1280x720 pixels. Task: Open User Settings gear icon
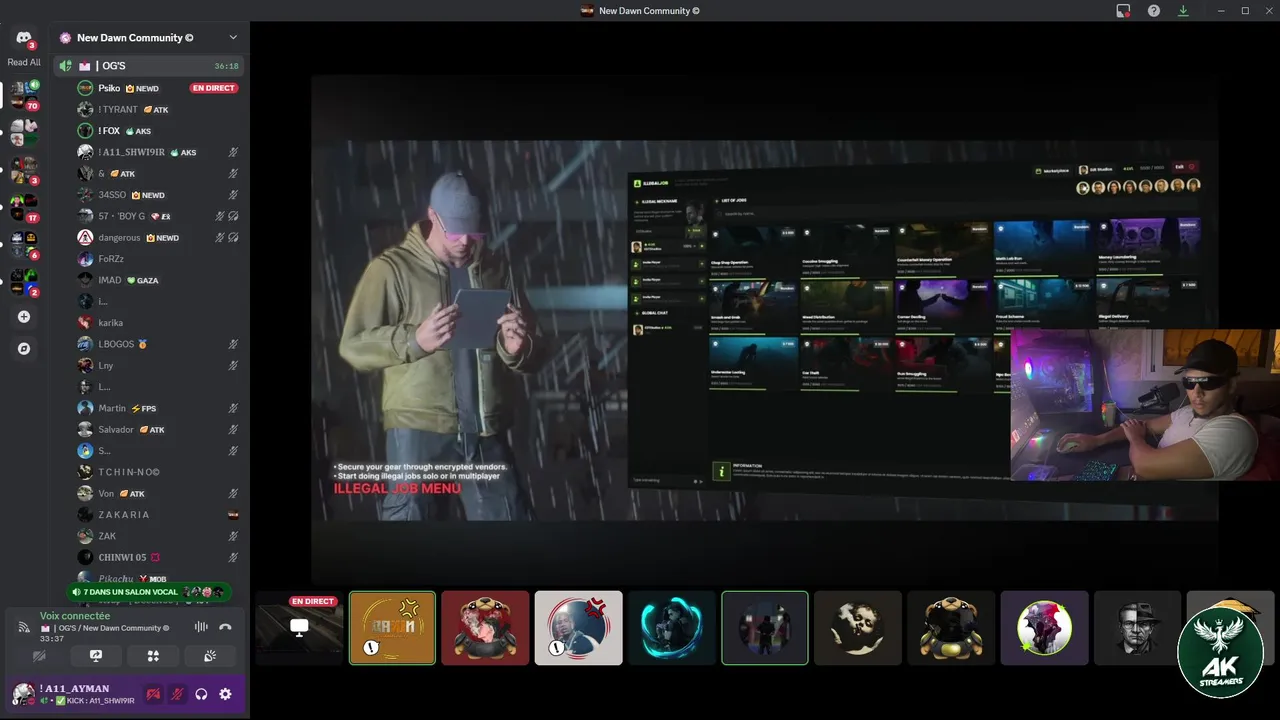point(225,694)
